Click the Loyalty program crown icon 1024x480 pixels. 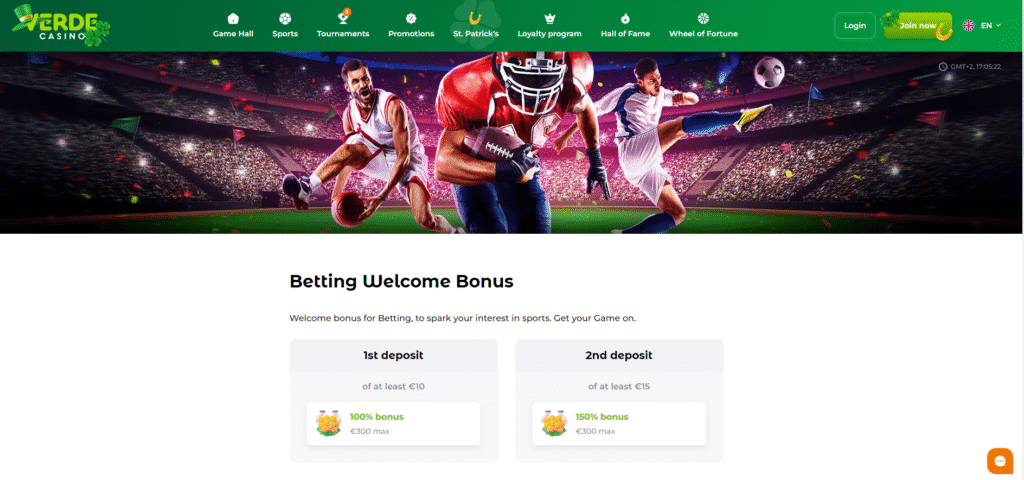pos(549,18)
